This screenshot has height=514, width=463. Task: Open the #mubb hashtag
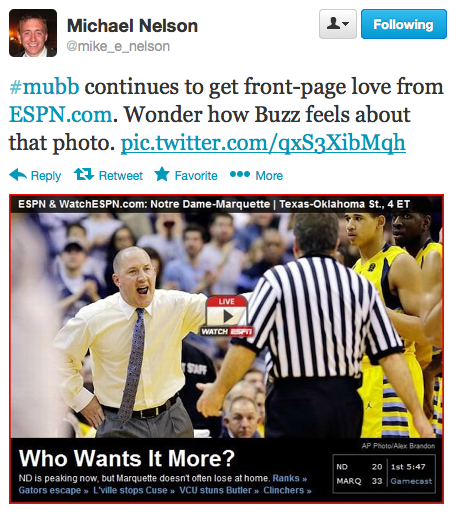point(44,87)
